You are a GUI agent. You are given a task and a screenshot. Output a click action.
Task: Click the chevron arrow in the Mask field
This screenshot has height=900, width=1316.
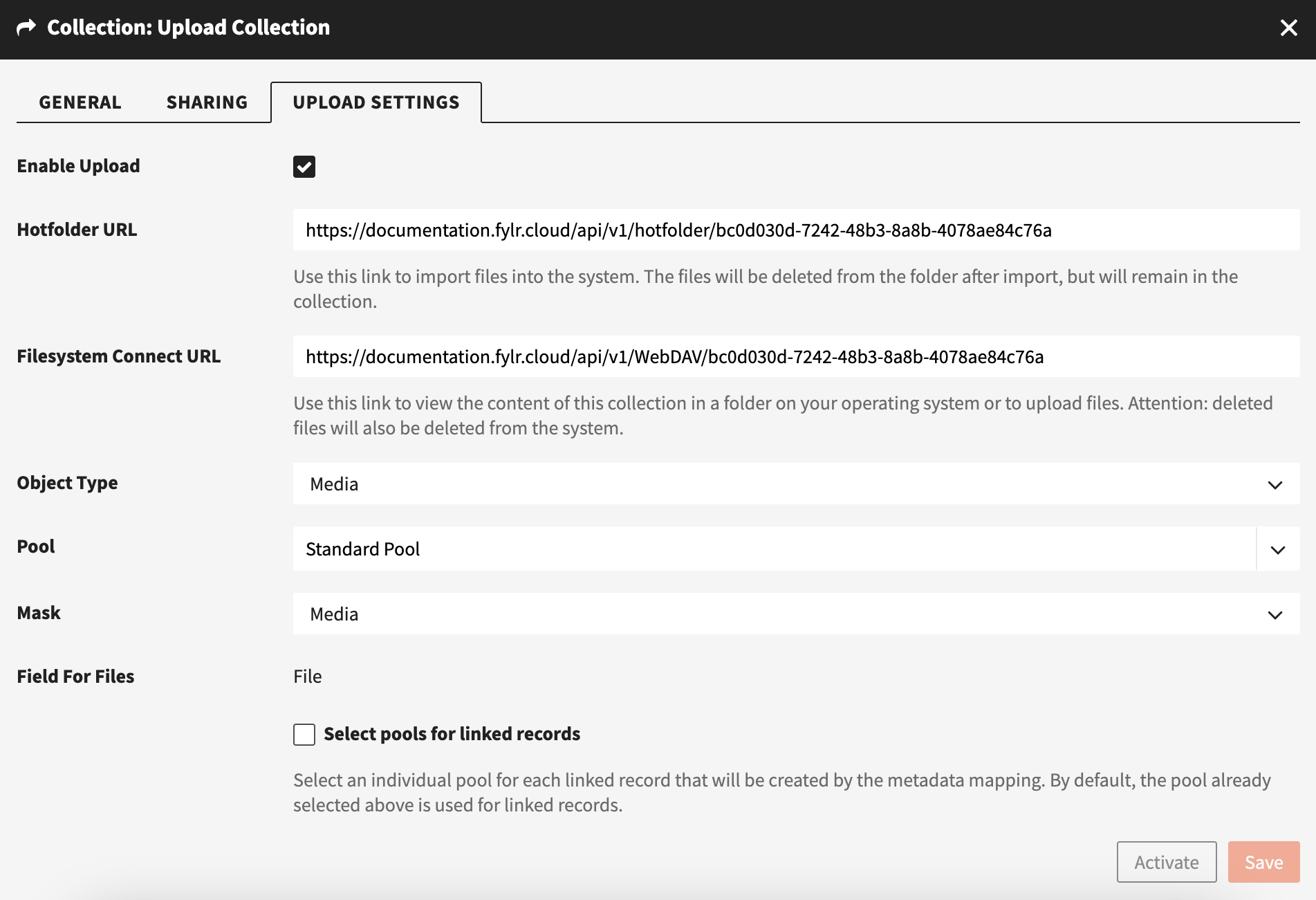[1275, 615]
